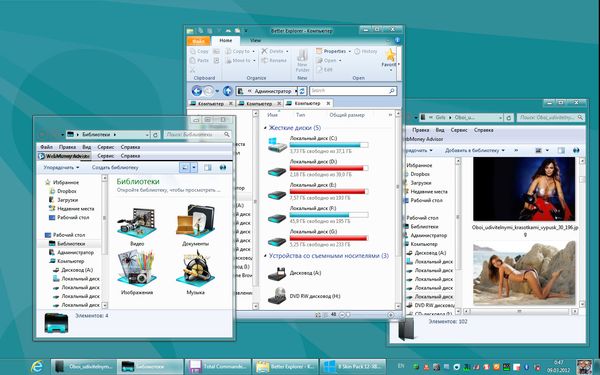Open the Справка menu in the Oboi window
Image resolution: width=600 pixels, height=375 pixels.
(484, 130)
